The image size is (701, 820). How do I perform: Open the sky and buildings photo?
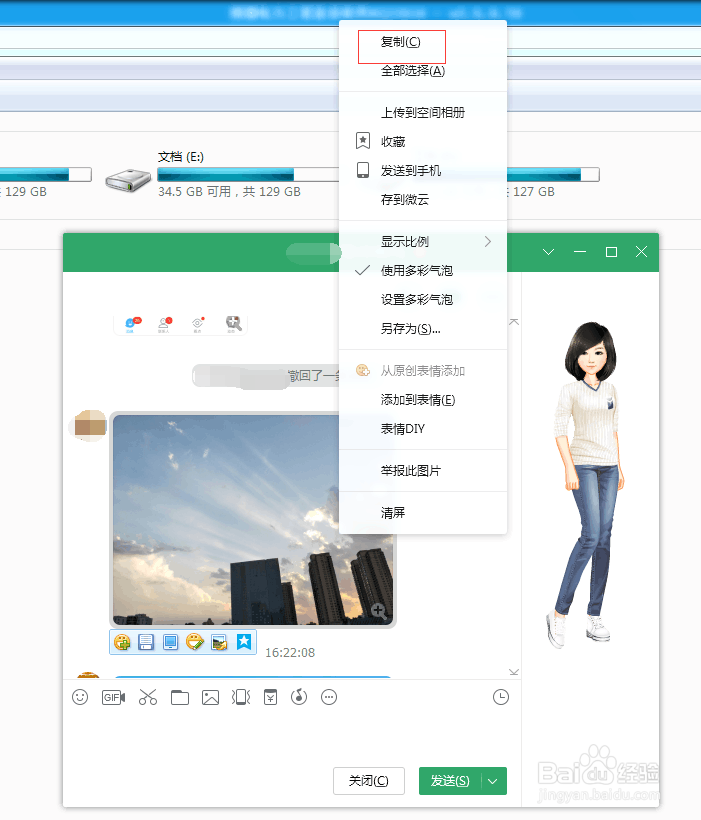(x=253, y=520)
